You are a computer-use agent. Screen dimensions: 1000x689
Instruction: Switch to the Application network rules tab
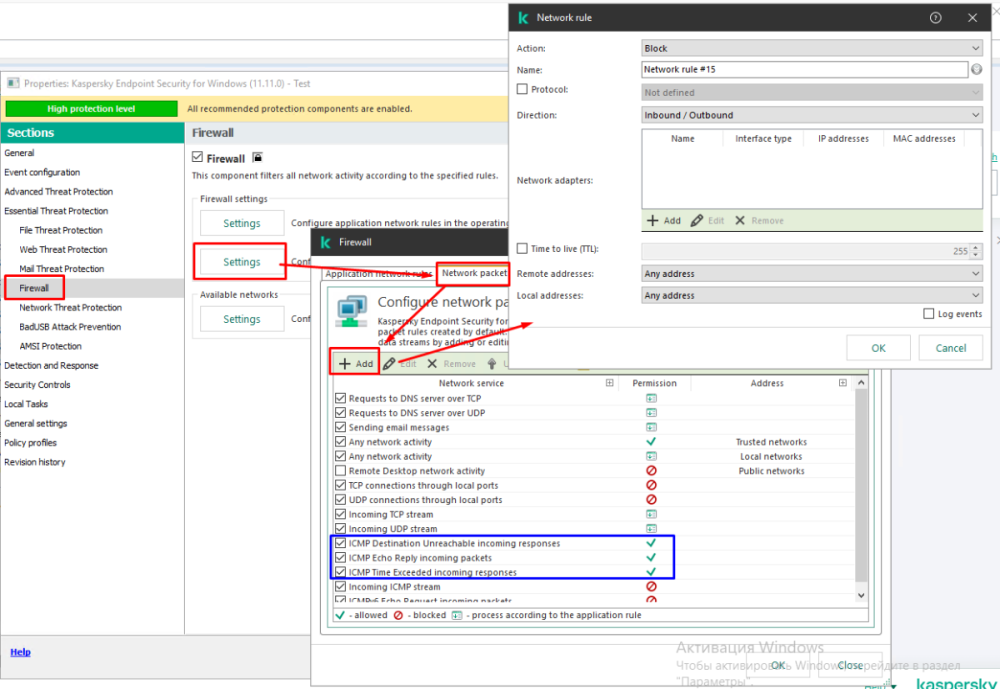click(375, 274)
